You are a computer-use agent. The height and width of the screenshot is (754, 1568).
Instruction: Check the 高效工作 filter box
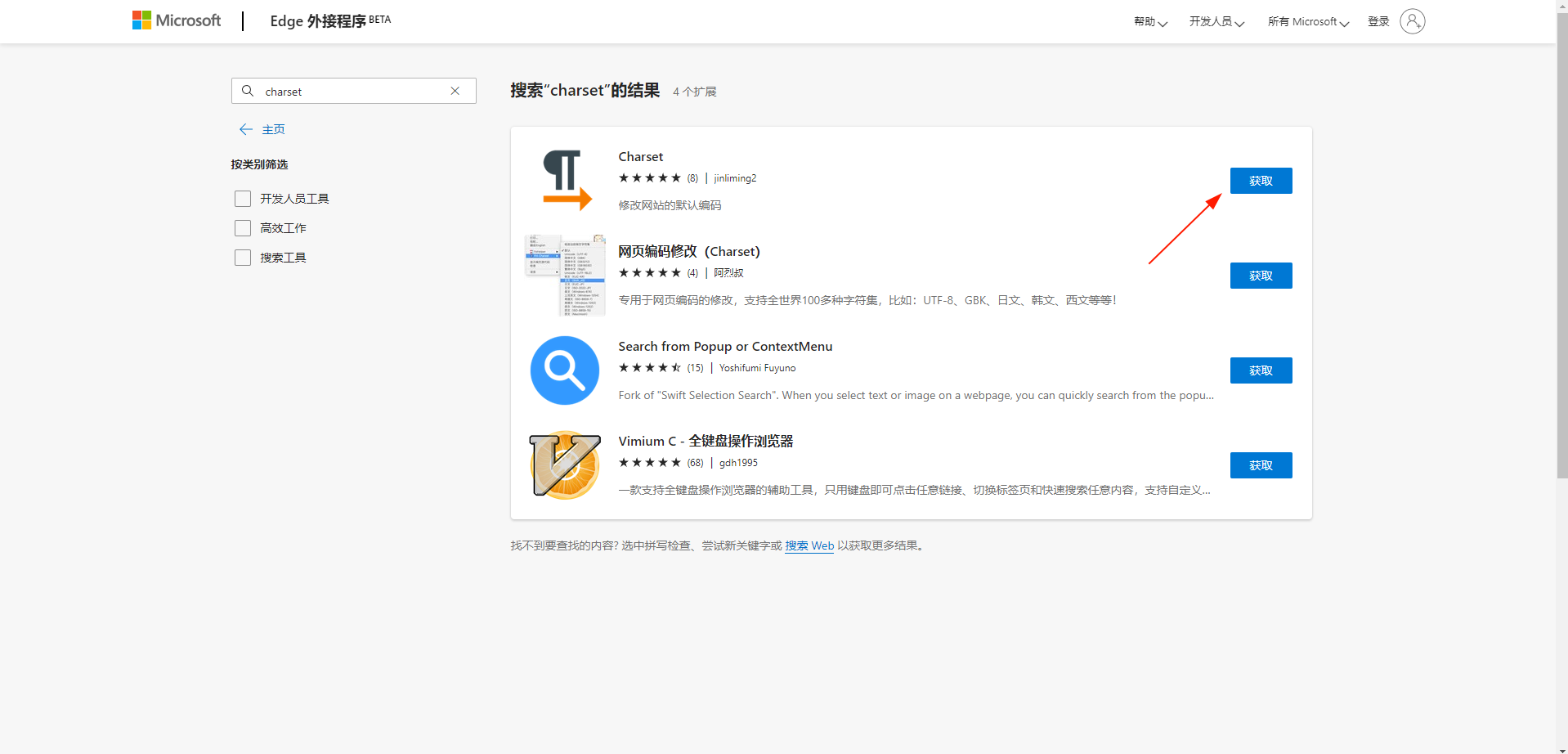point(243,228)
